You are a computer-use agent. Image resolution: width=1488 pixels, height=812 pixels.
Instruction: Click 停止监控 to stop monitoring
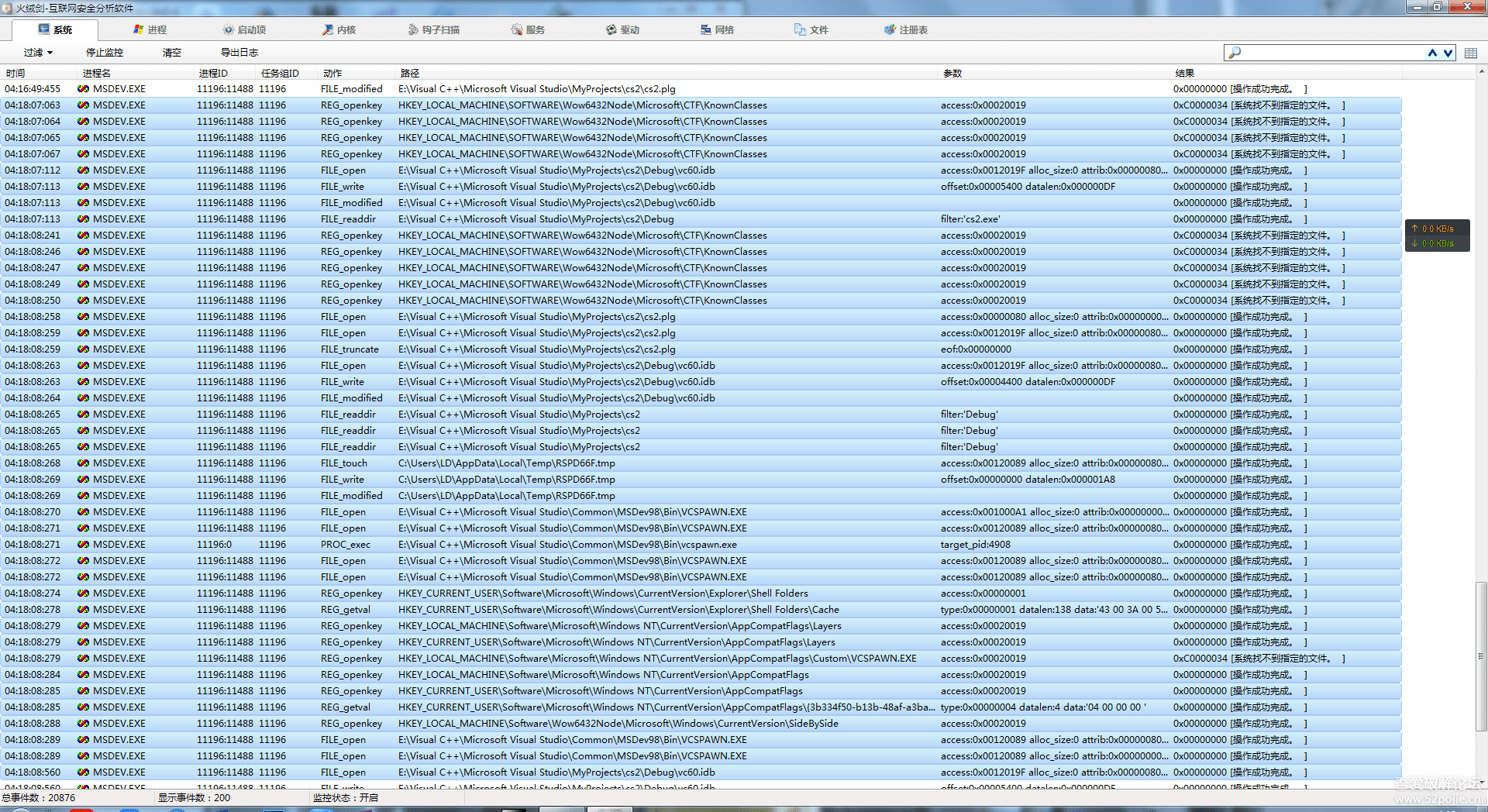tap(105, 53)
